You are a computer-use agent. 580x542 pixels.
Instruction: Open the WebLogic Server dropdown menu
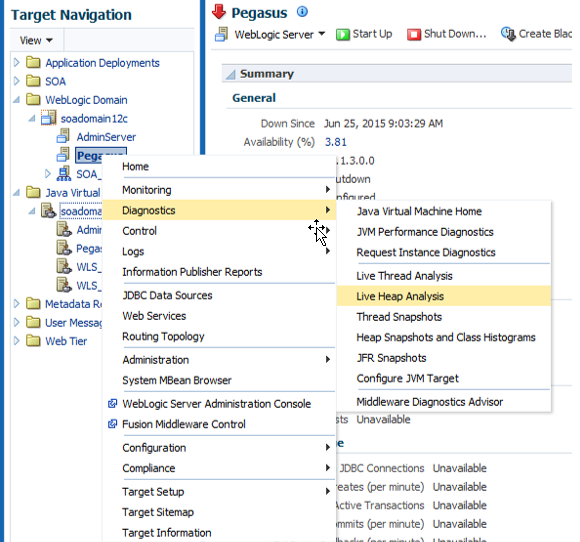(x=279, y=34)
